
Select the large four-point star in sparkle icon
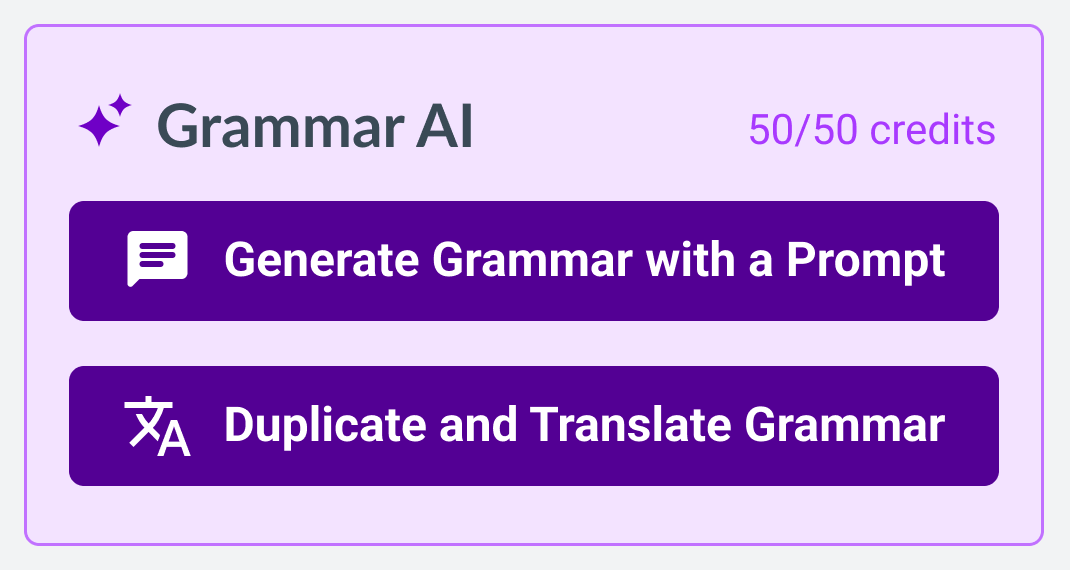(100, 126)
